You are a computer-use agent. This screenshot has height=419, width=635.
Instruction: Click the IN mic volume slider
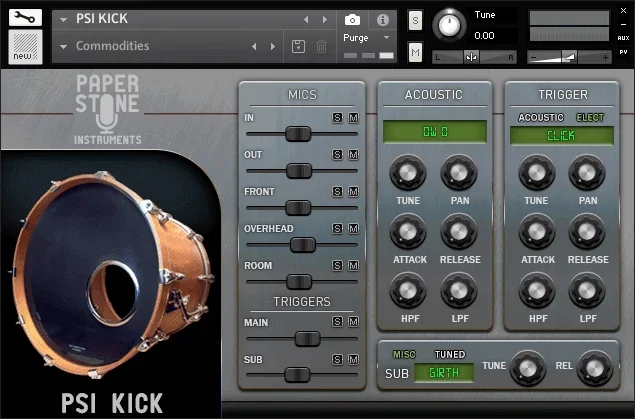point(298,134)
